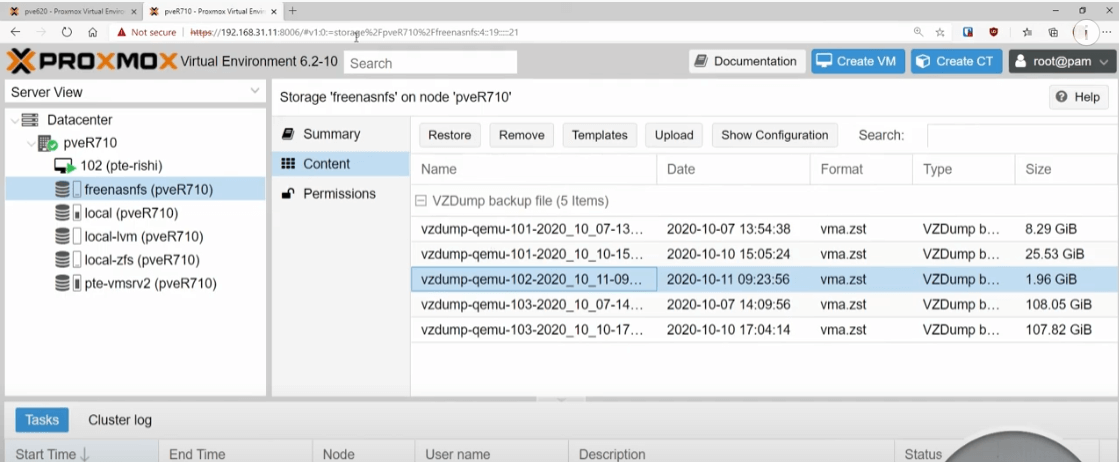Click the Proxmox logo
This screenshot has height=462, width=1119.
coord(92,62)
